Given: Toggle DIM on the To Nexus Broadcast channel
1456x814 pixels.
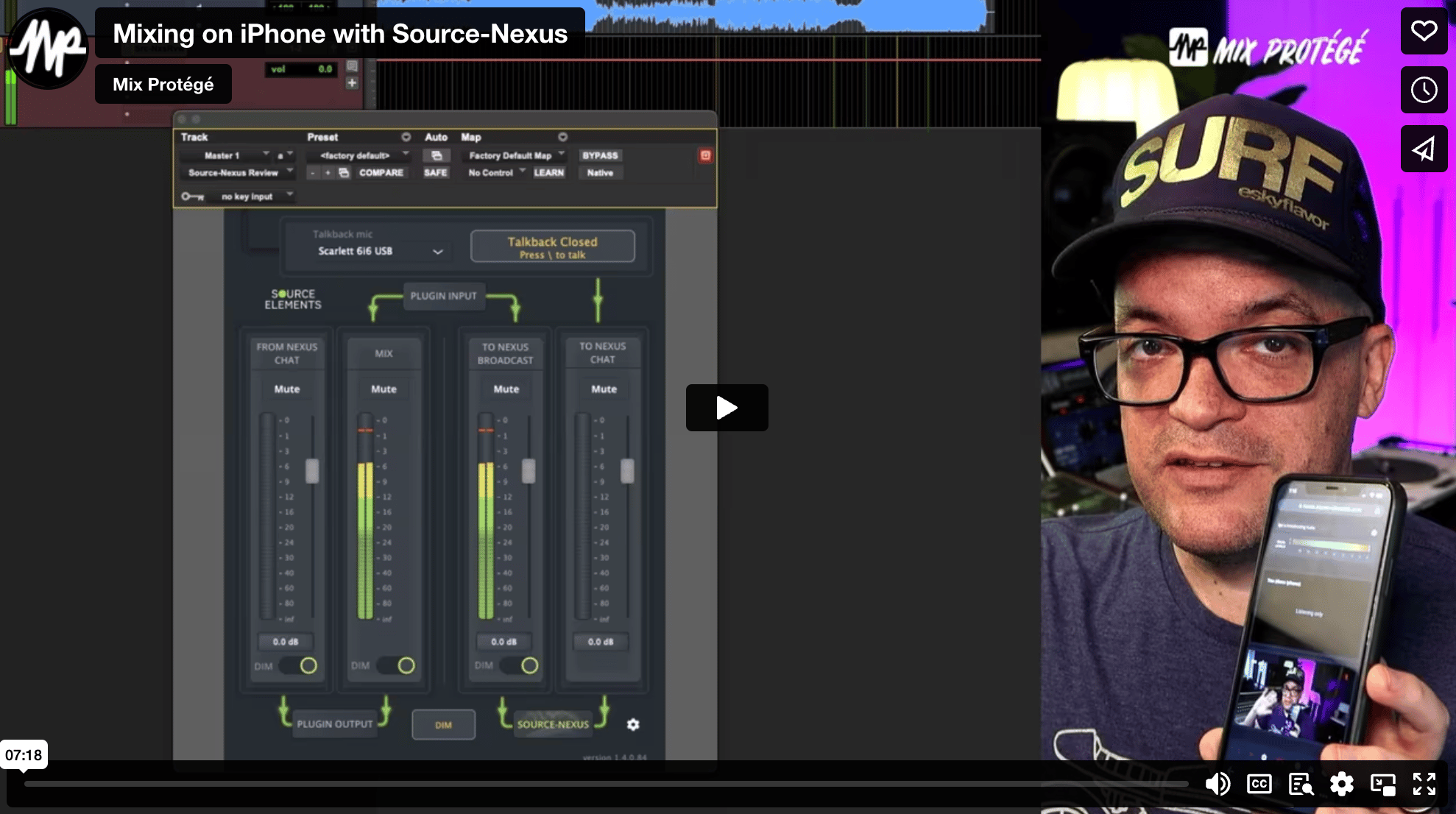Looking at the screenshot, I should (x=521, y=665).
